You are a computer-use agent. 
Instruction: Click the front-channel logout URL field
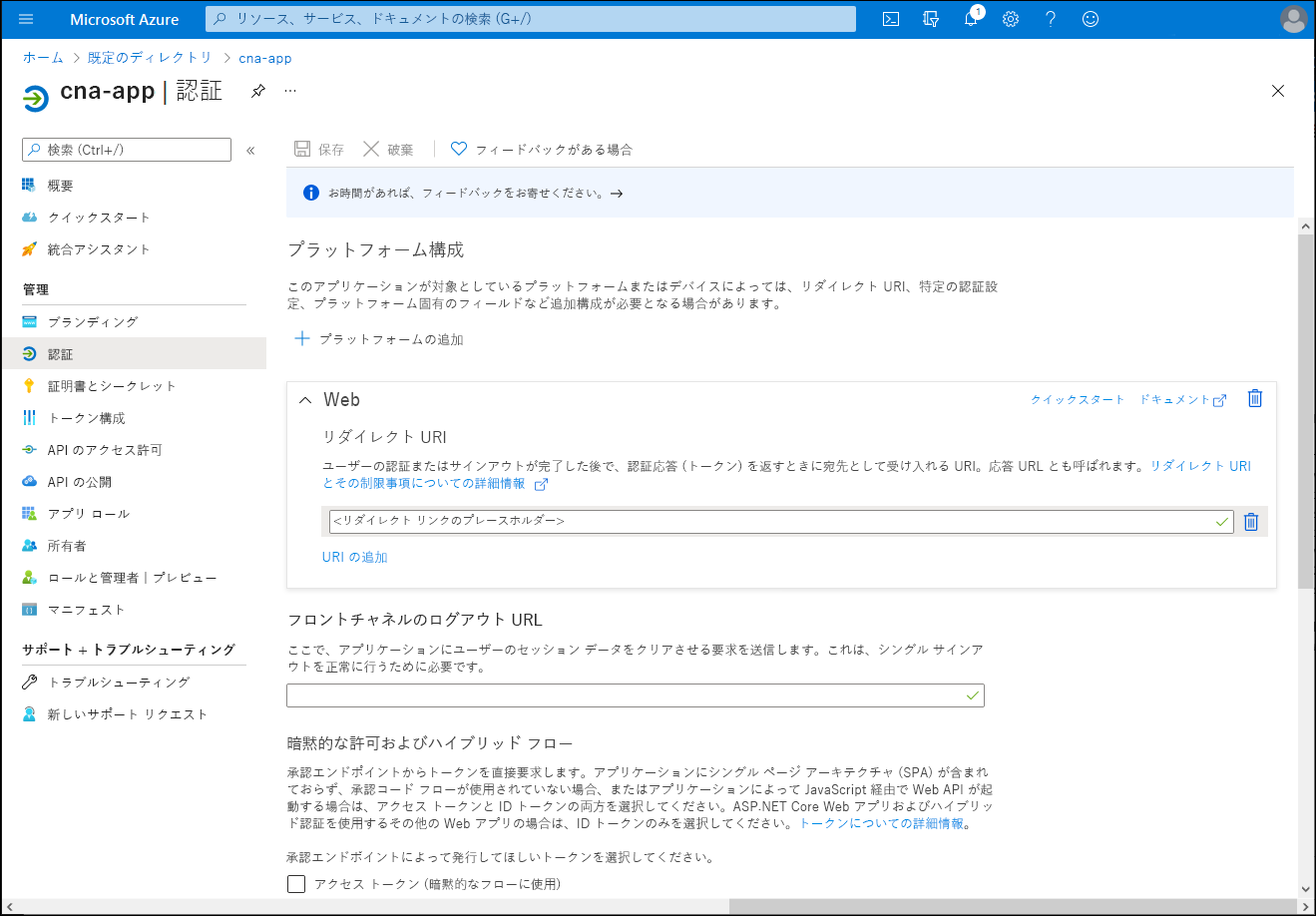pyautogui.click(x=636, y=695)
